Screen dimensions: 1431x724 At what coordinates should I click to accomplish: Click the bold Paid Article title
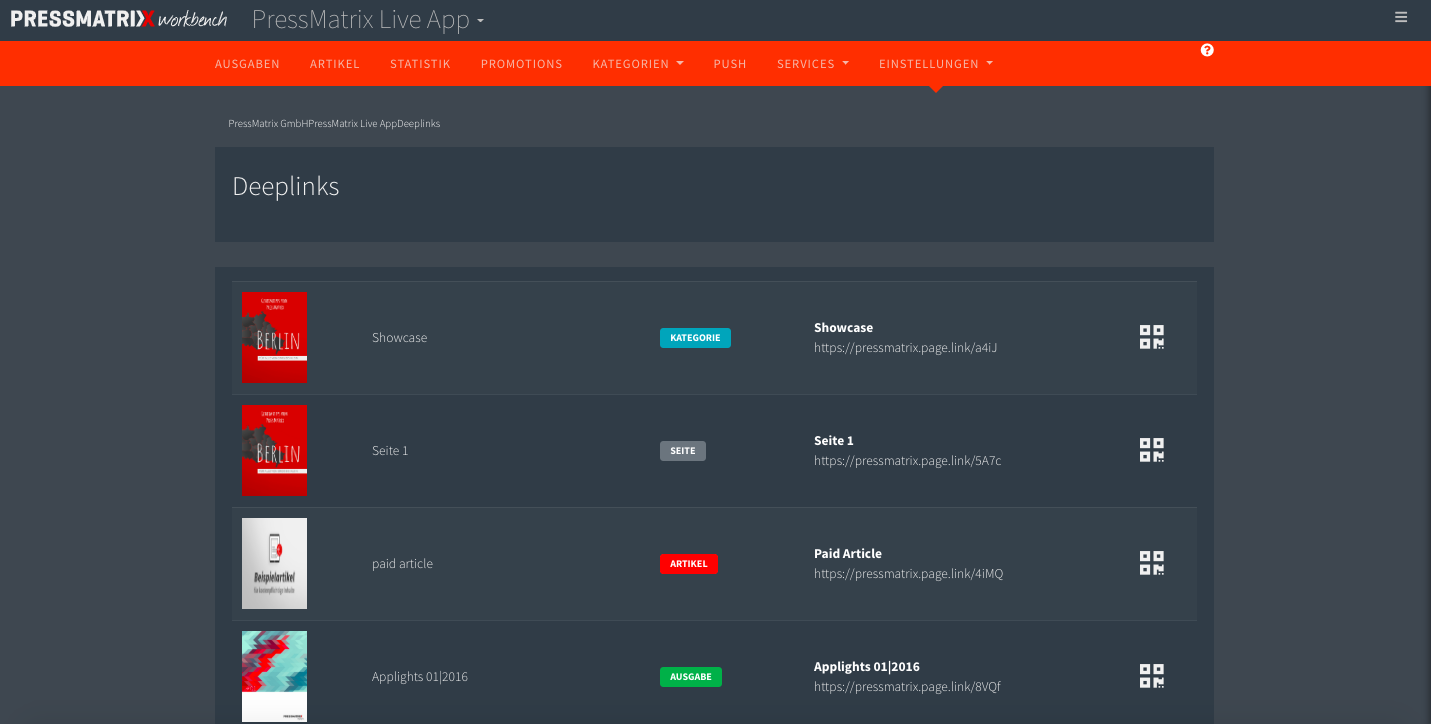point(848,554)
